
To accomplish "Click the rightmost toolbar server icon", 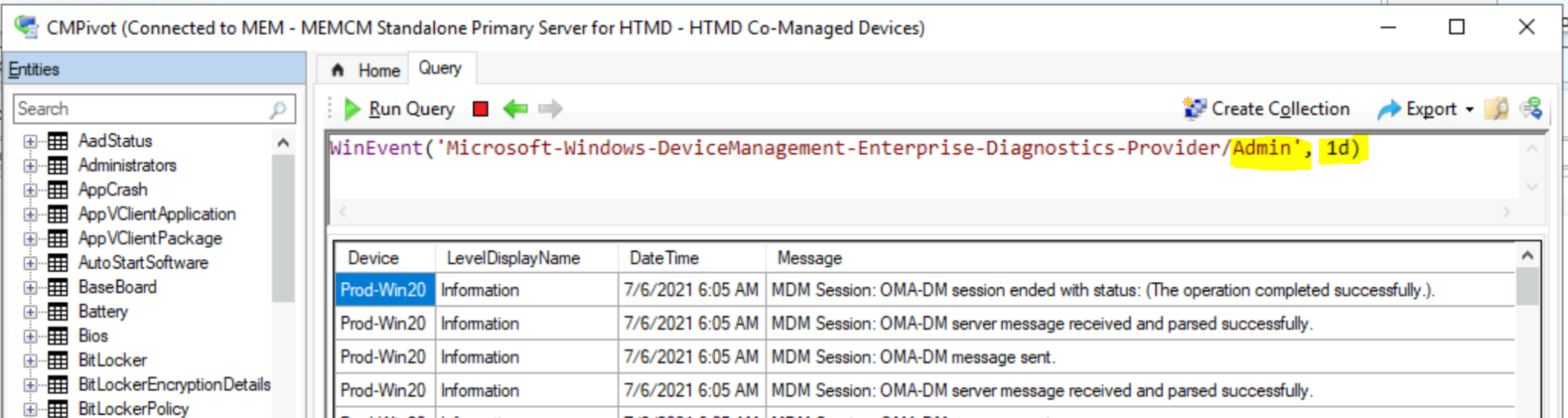I will click(1531, 109).
